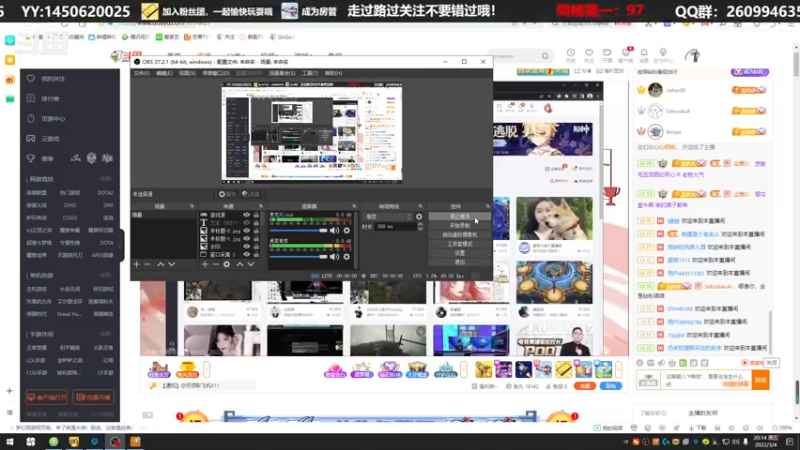Viewport: 800px width, 450px height.
Task: Pop out the OBS controls dock
Action: click(x=487, y=206)
